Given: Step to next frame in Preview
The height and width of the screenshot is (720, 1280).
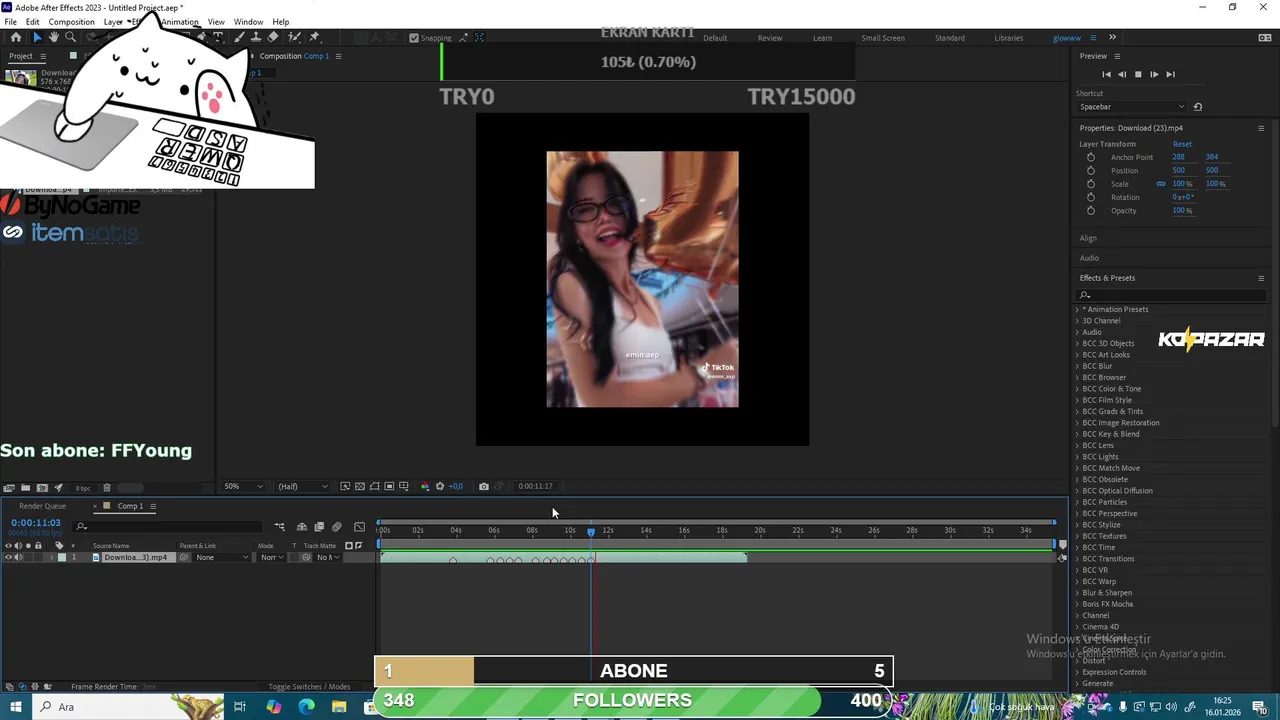Looking at the screenshot, I should tap(1154, 74).
